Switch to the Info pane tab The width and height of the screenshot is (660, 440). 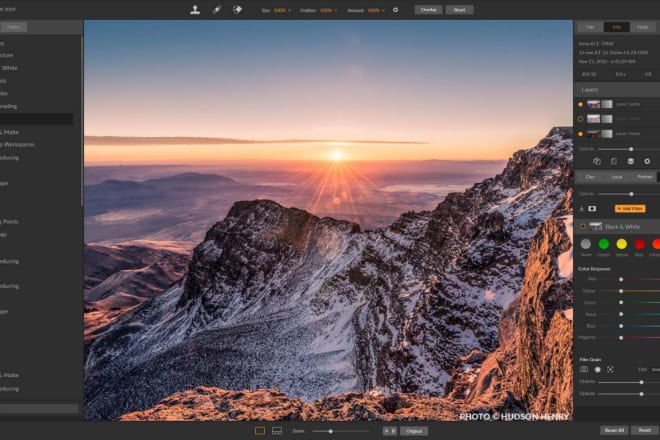[617, 27]
